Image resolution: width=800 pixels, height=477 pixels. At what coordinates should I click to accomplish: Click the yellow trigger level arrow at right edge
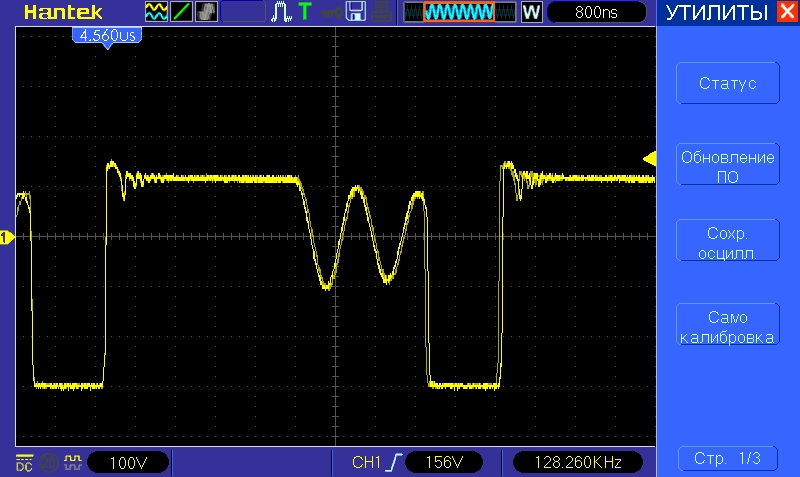pos(648,159)
